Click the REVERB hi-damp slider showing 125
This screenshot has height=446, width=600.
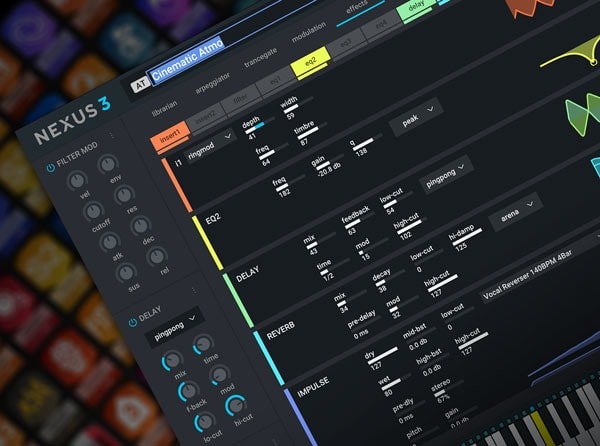[x=466, y=235]
